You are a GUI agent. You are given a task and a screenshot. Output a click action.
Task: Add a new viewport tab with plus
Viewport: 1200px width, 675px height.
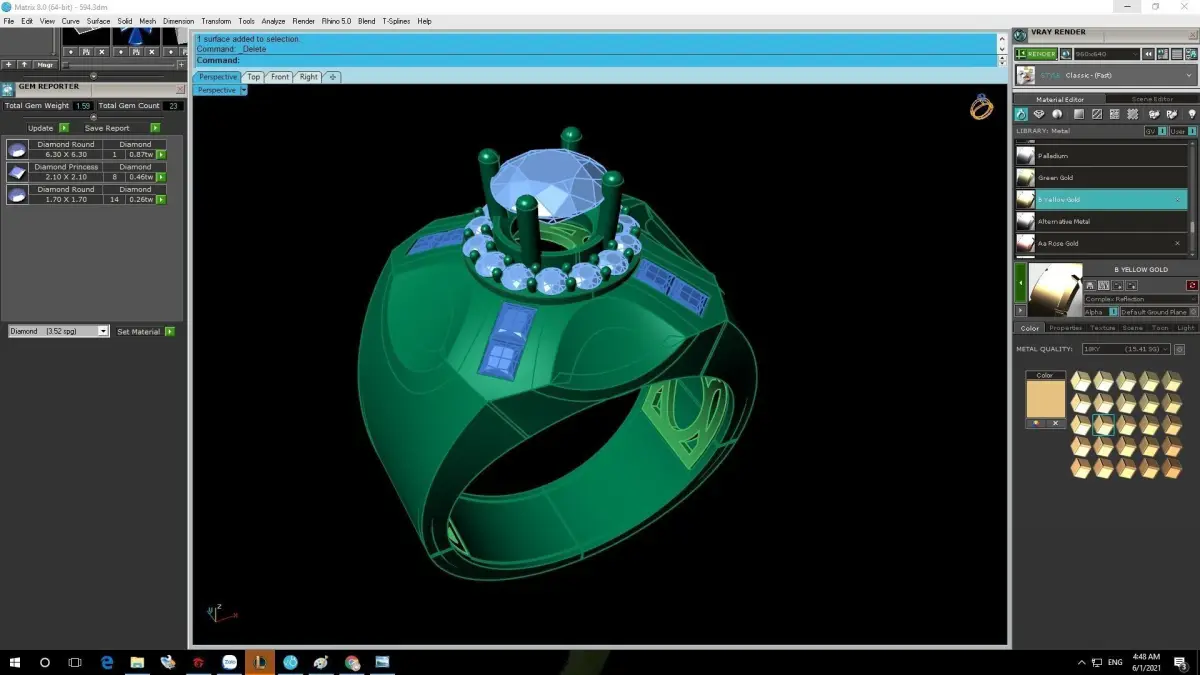pyautogui.click(x=332, y=77)
